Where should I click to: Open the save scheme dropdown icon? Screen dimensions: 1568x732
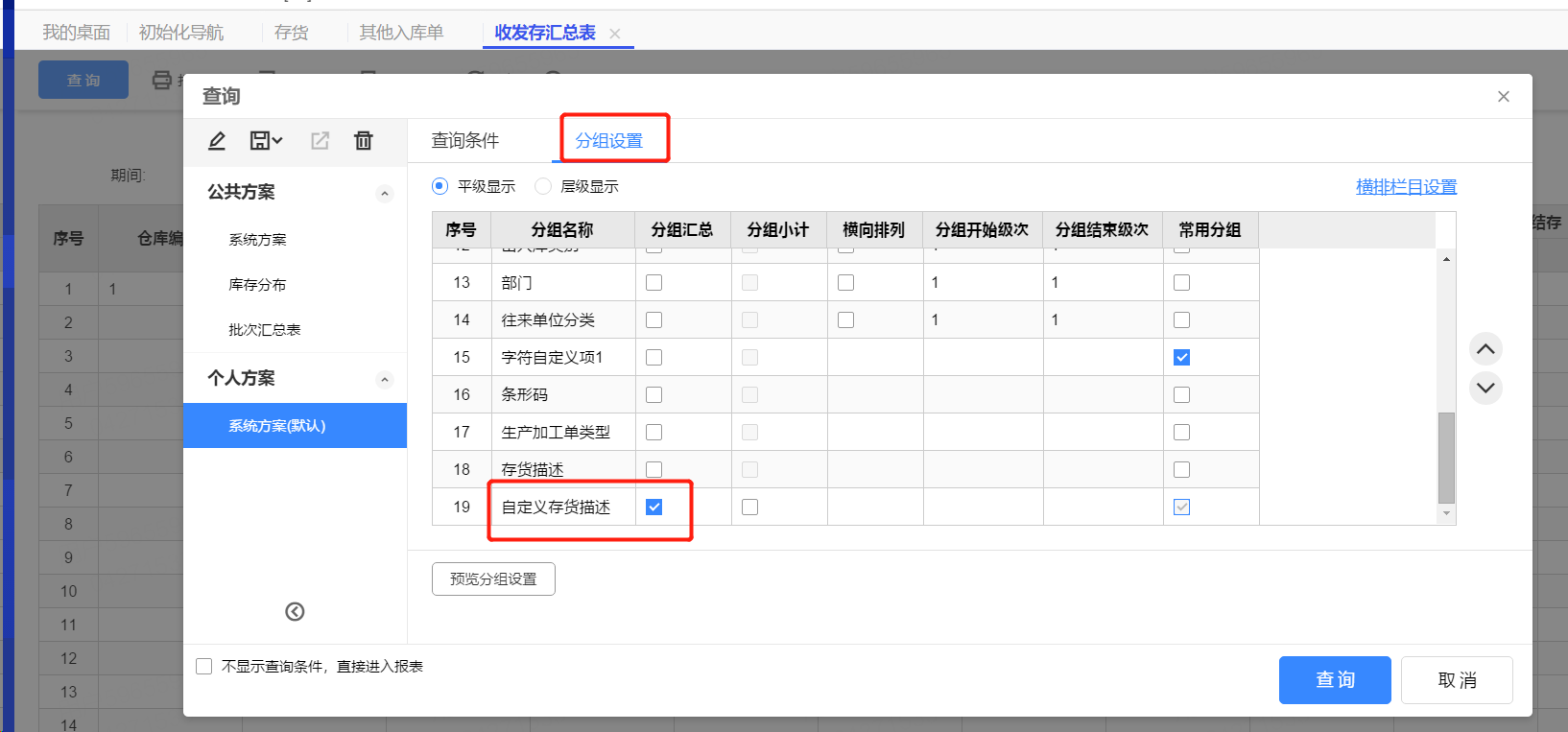[266, 141]
